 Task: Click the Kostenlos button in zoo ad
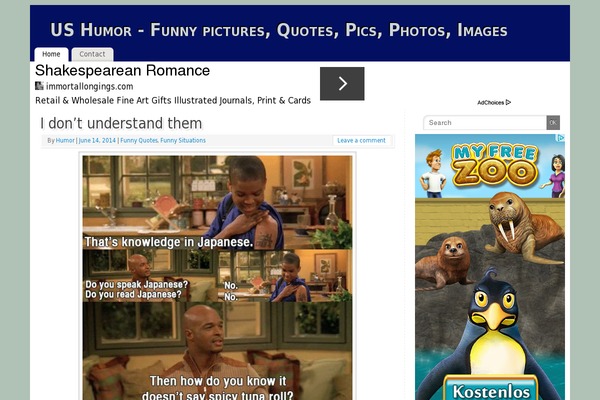tap(491, 390)
